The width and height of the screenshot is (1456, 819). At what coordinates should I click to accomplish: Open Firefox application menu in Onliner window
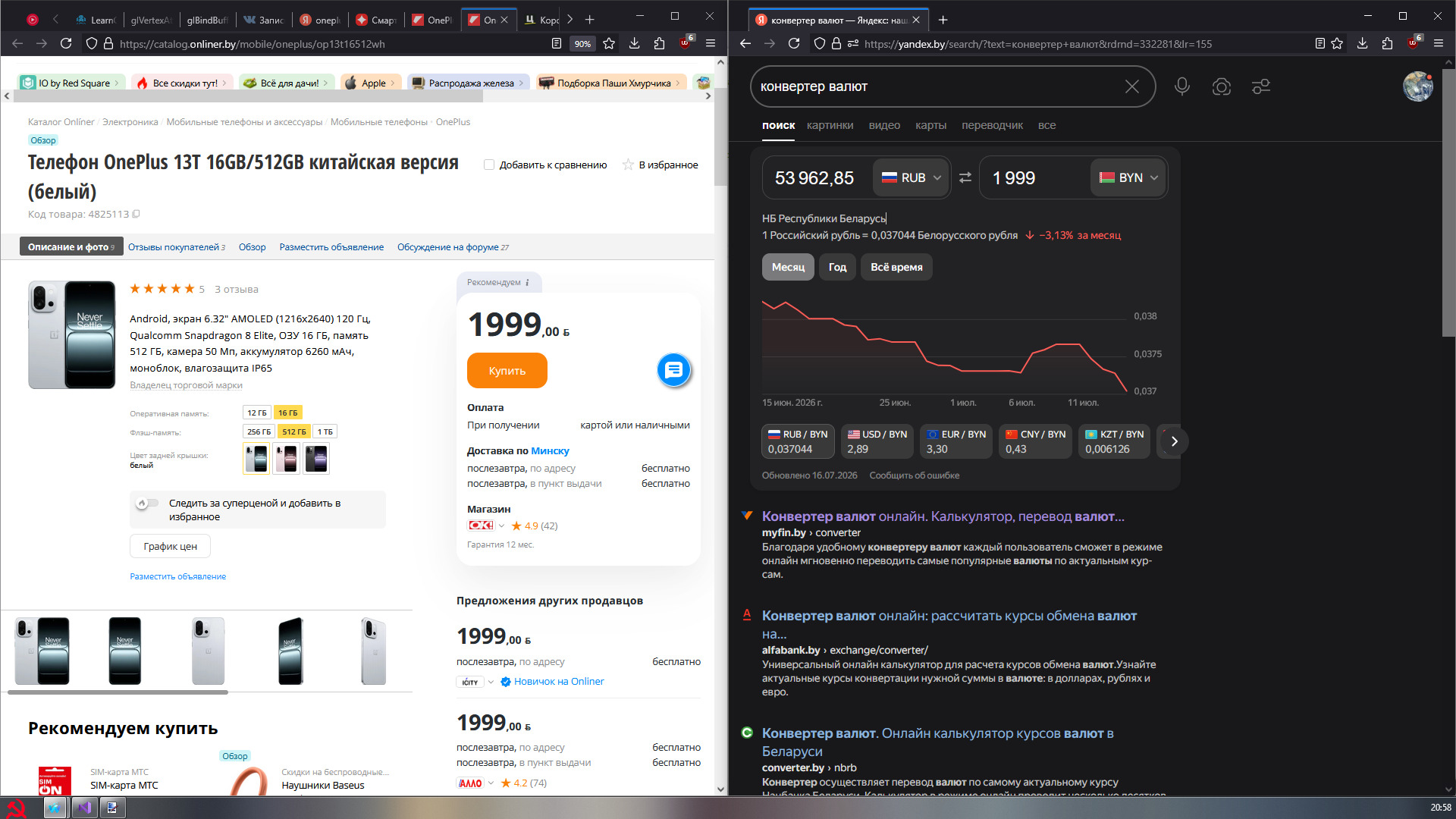711,44
